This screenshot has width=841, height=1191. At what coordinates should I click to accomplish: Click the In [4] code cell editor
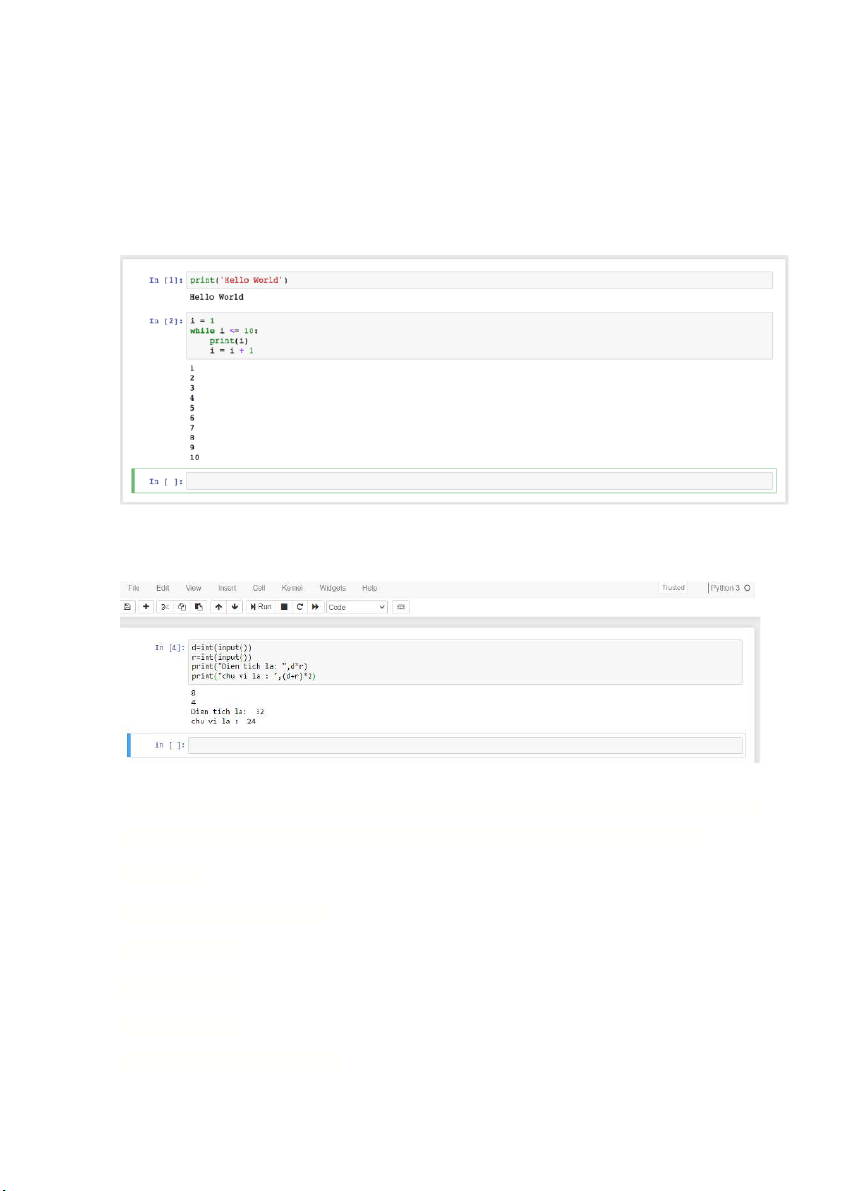[465, 662]
